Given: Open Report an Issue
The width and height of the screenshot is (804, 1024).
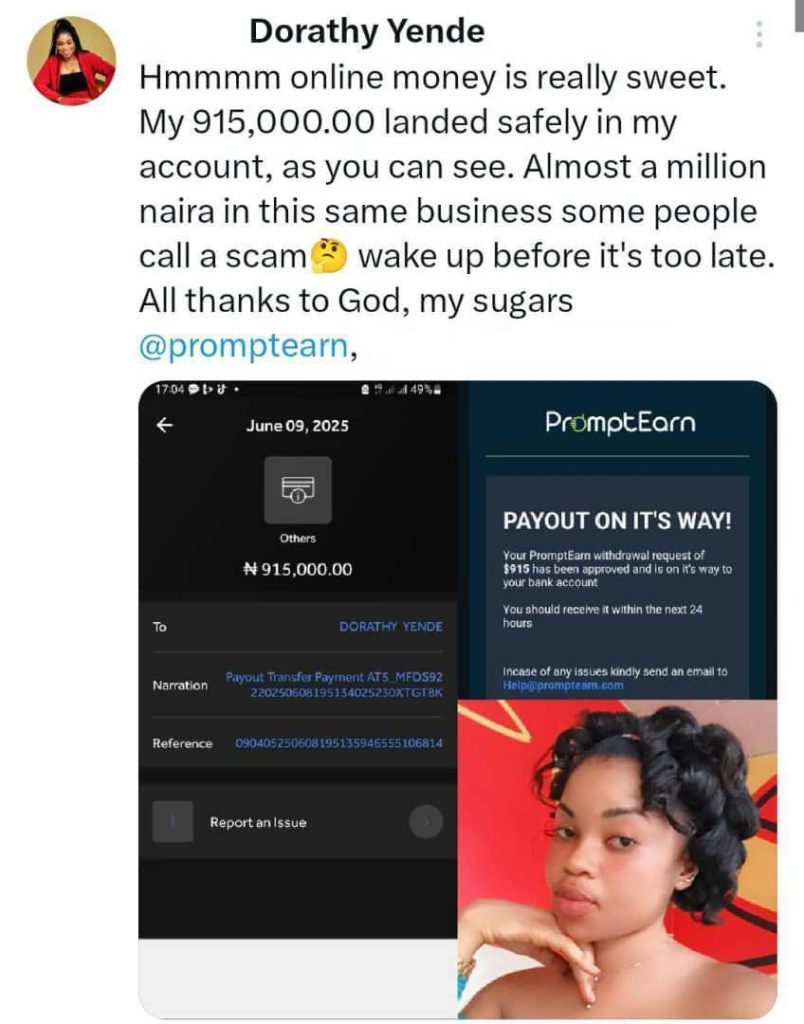Looking at the screenshot, I should 298,822.
